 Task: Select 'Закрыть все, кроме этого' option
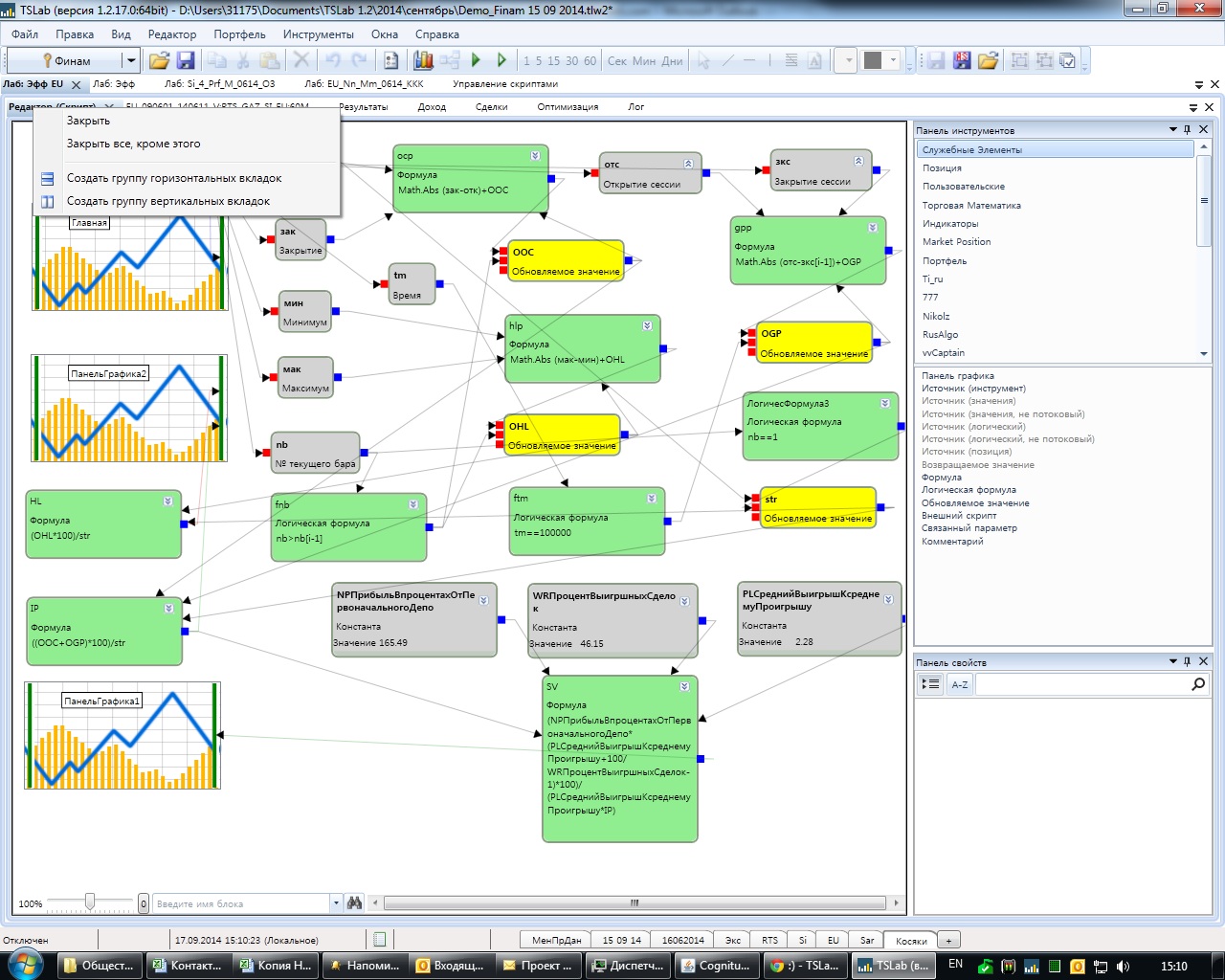pyautogui.click(x=133, y=144)
